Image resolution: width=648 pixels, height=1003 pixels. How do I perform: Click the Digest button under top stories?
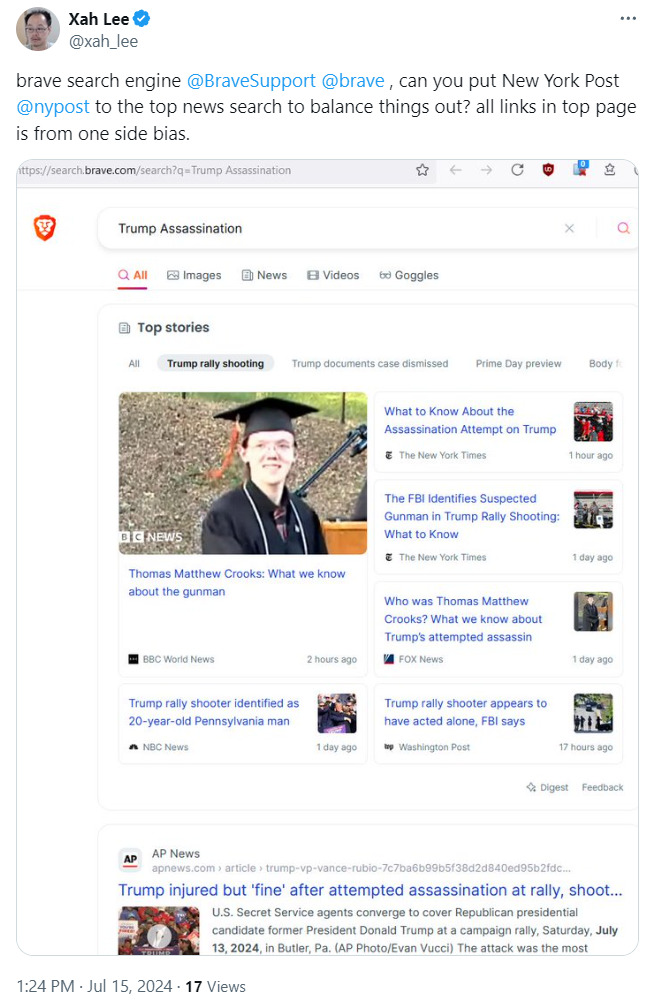pos(547,787)
